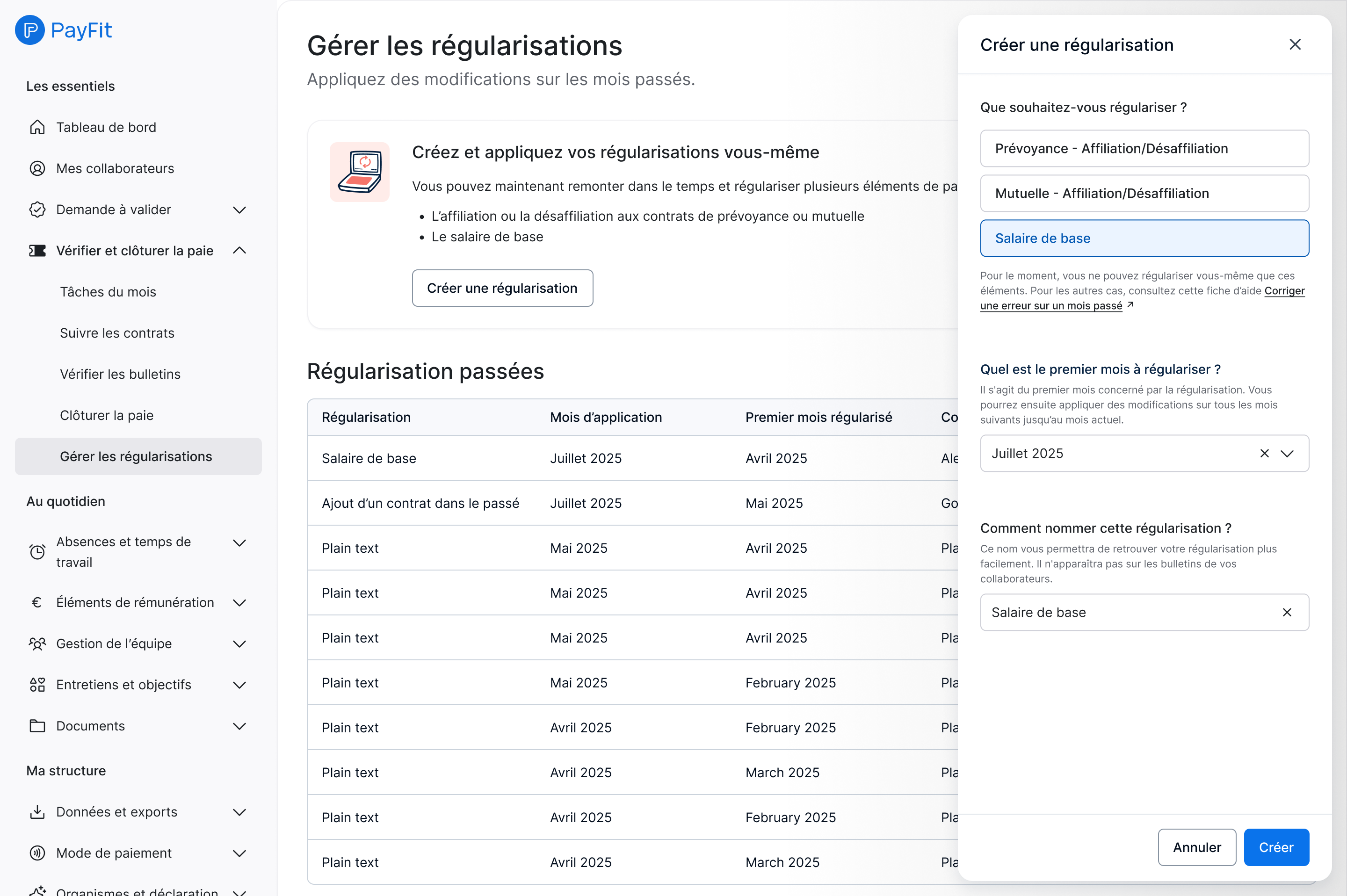Click the laptop illustration in the info card
Image resolution: width=1347 pixels, height=896 pixels.
pyautogui.click(x=360, y=172)
